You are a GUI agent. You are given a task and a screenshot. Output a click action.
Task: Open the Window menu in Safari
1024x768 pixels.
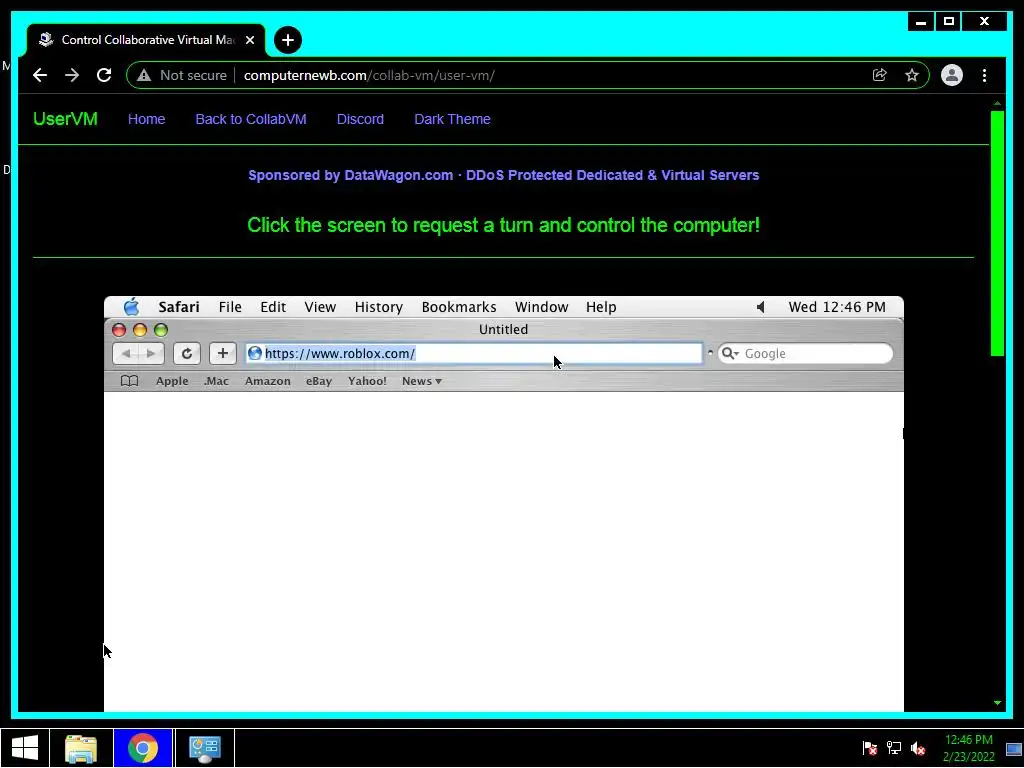point(541,307)
